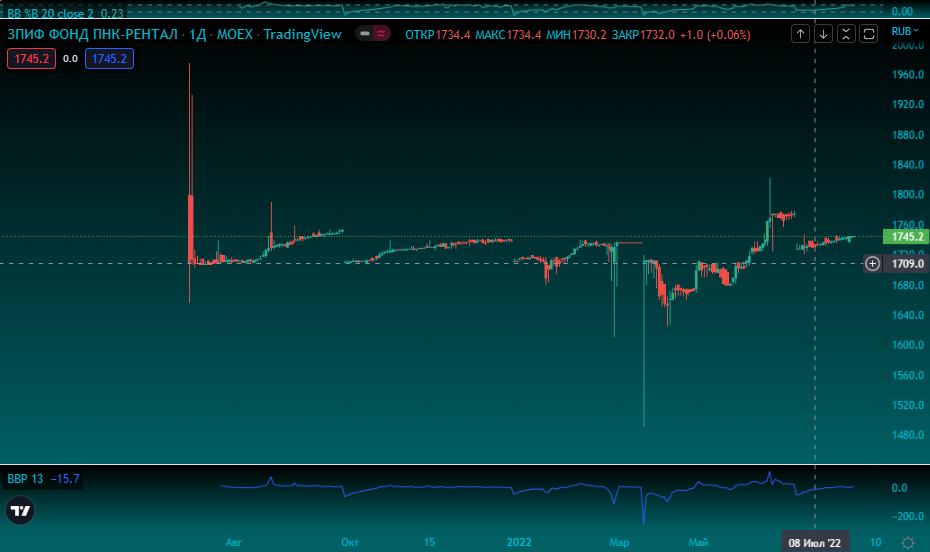Click the 2022 label on time axis
Screen dimensions: 930x552
point(519,542)
